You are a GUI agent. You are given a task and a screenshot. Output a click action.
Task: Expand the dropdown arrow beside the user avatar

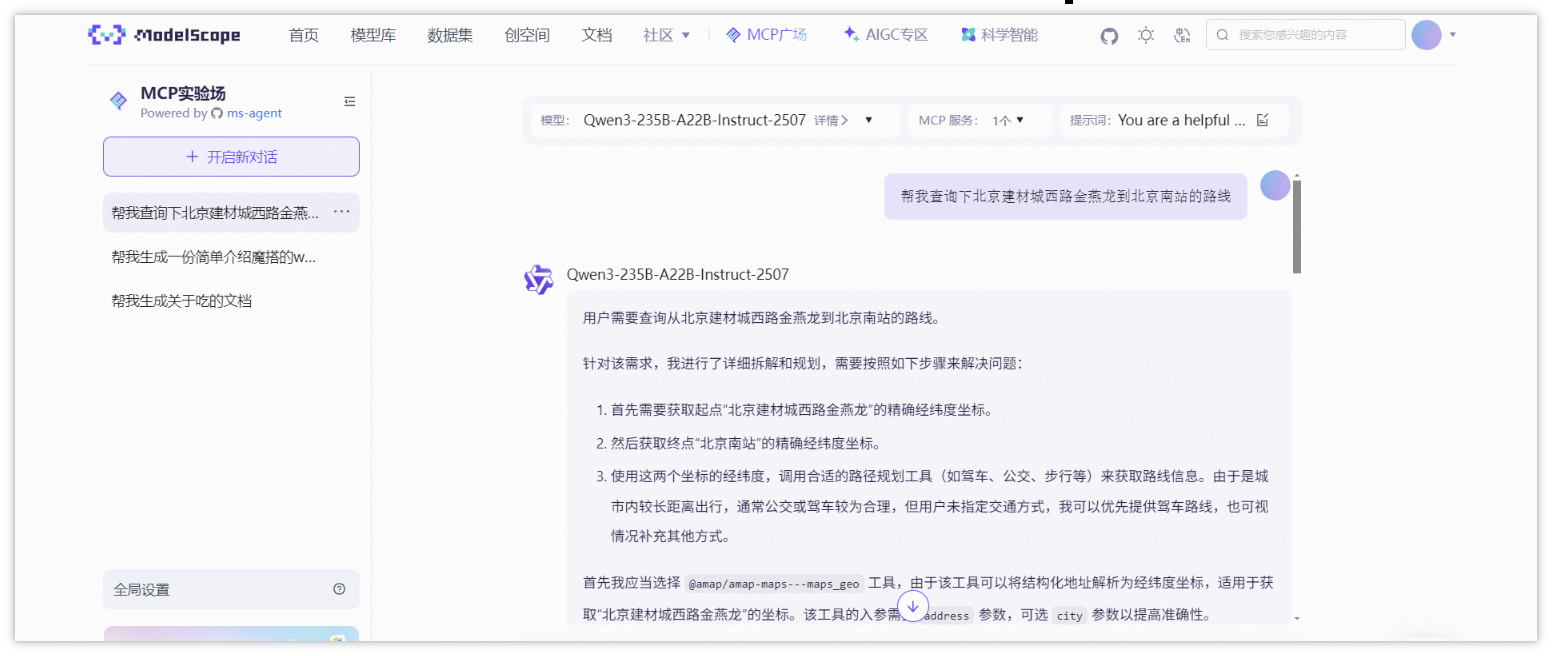[x=1452, y=34]
